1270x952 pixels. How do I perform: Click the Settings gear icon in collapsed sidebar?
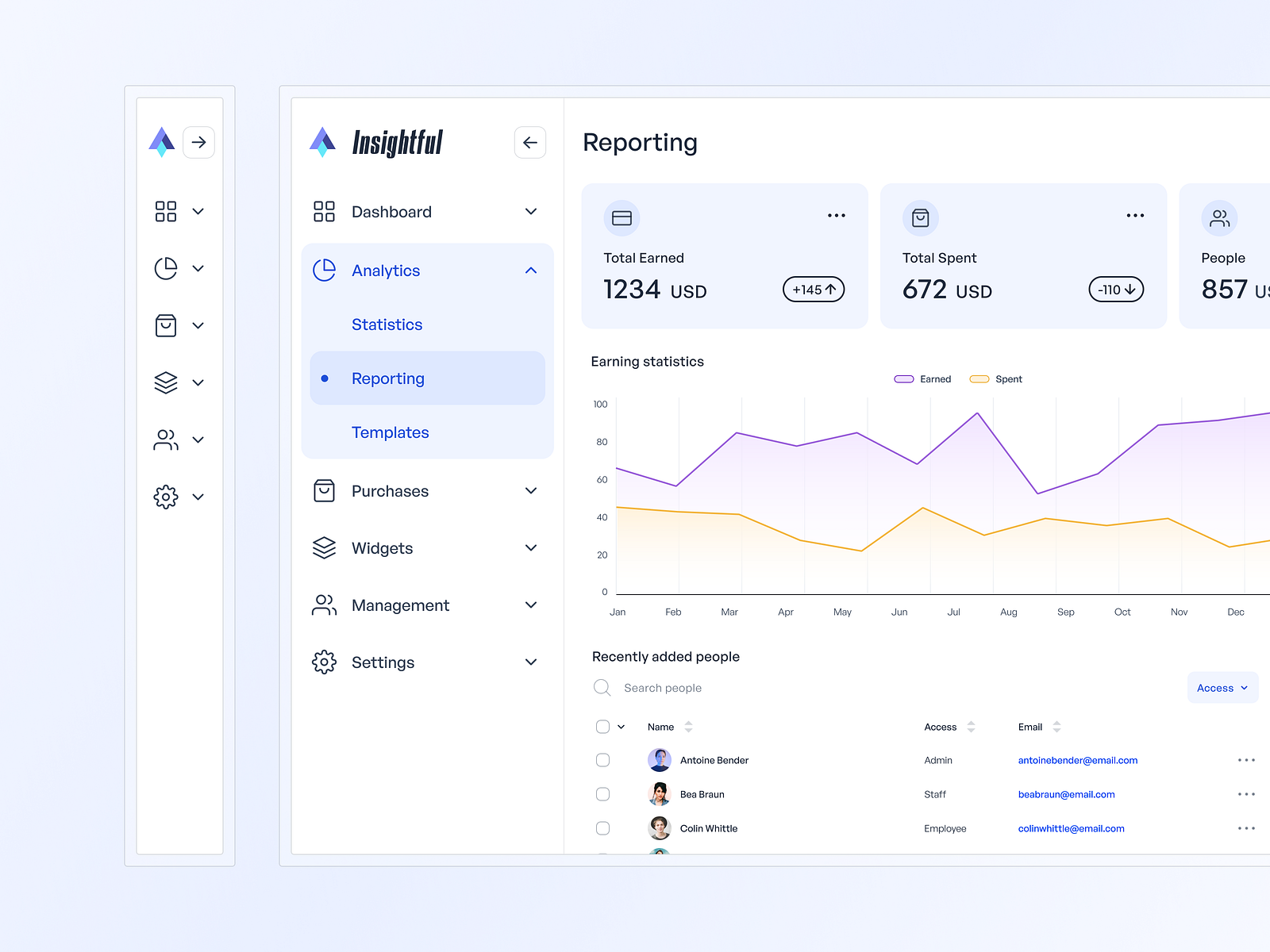(165, 497)
